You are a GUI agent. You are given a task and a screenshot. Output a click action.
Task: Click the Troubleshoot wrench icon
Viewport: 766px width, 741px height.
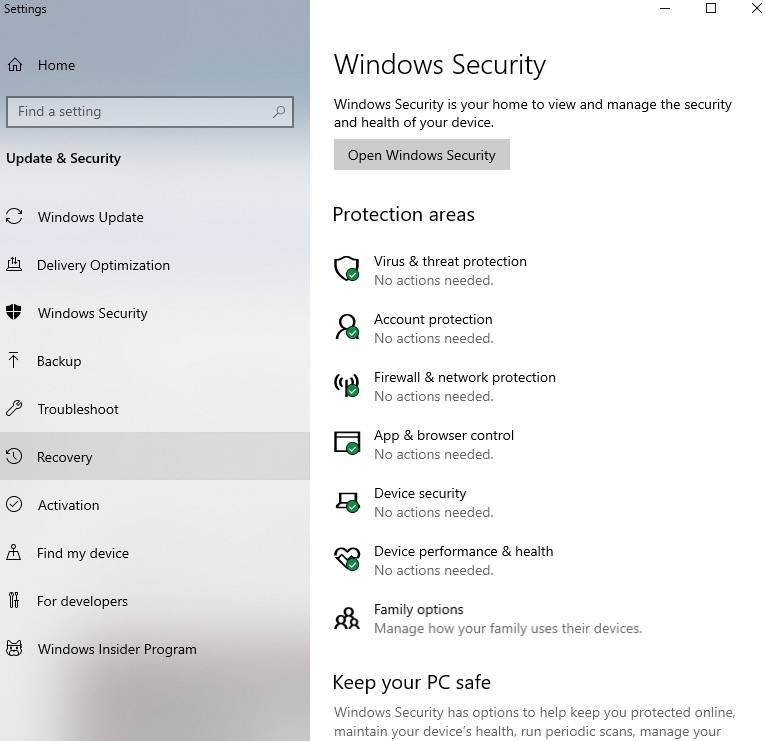tap(14, 408)
